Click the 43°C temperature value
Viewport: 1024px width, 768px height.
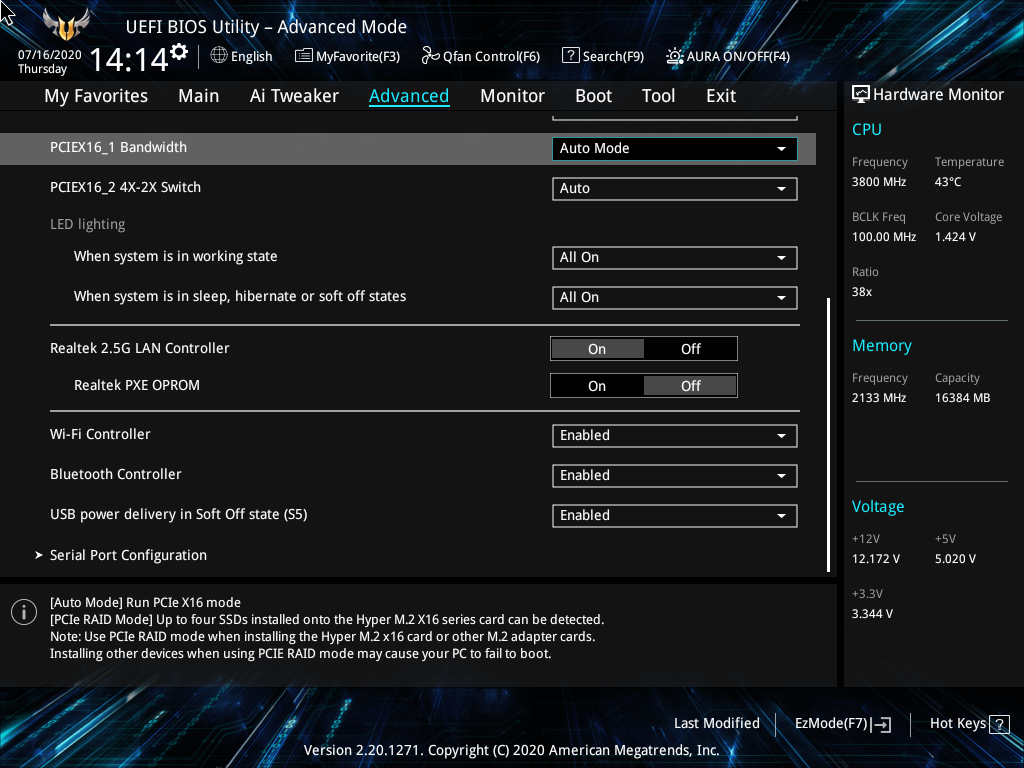pos(948,182)
